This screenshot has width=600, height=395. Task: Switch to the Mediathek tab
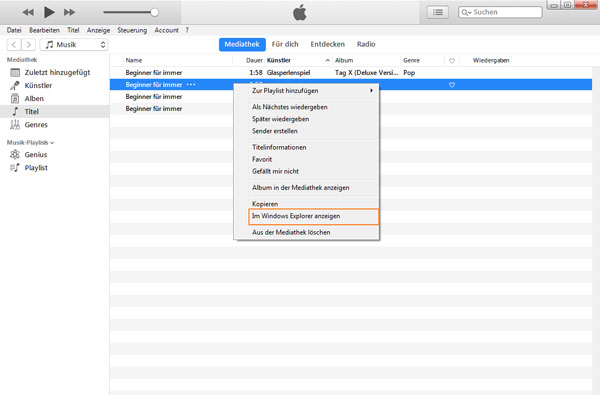(242, 44)
